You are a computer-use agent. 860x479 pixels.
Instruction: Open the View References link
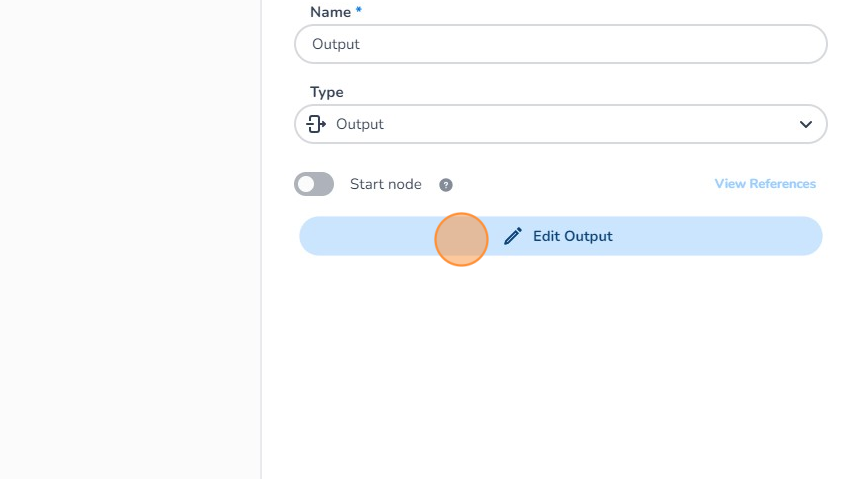[x=765, y=184]
